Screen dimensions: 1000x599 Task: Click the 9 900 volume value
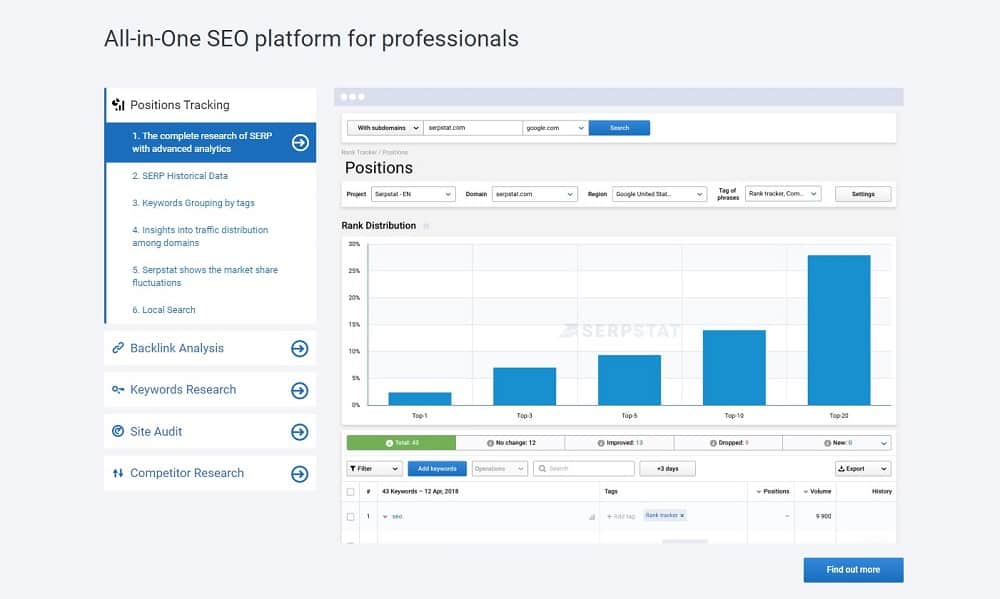(x=823, y=516)
